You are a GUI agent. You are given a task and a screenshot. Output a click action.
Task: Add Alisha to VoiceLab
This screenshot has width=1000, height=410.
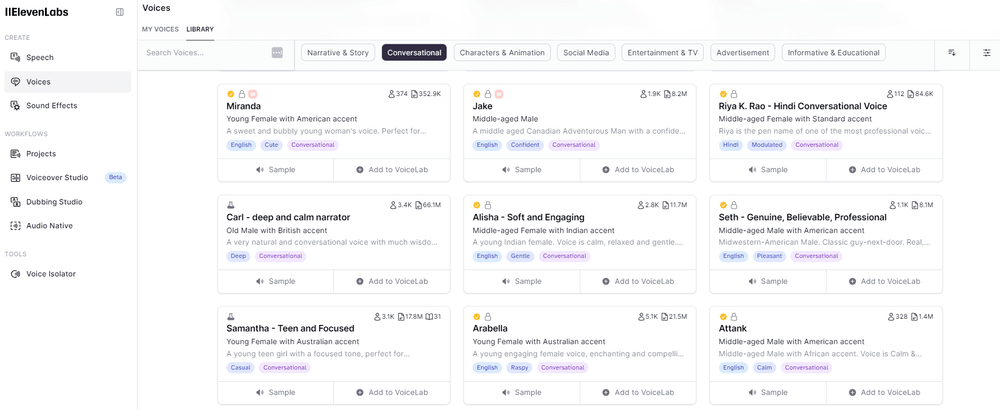point(638,281)
